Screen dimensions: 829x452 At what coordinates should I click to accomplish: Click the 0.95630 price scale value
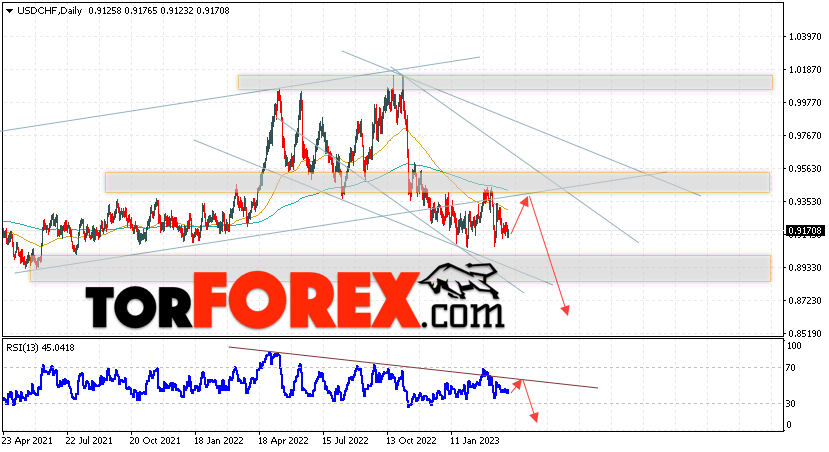point(805,169)
